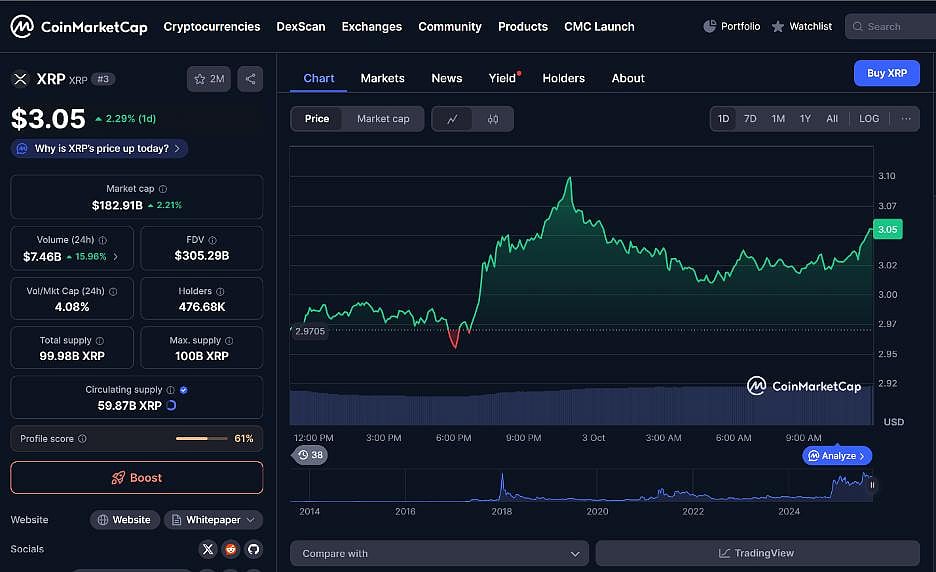Open the Cryptocurrencies nav menu
Image resolution: width=936 pixels, height=572 pixels.
(x=211, y=27)
